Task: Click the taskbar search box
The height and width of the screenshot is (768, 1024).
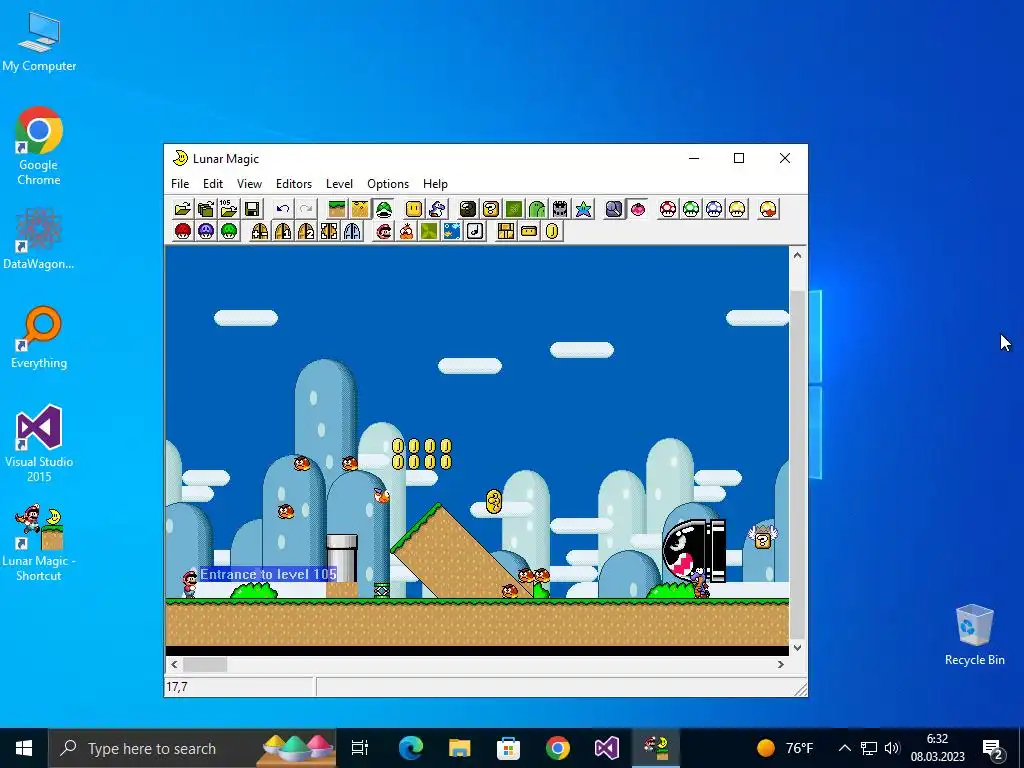Action: 193,748
